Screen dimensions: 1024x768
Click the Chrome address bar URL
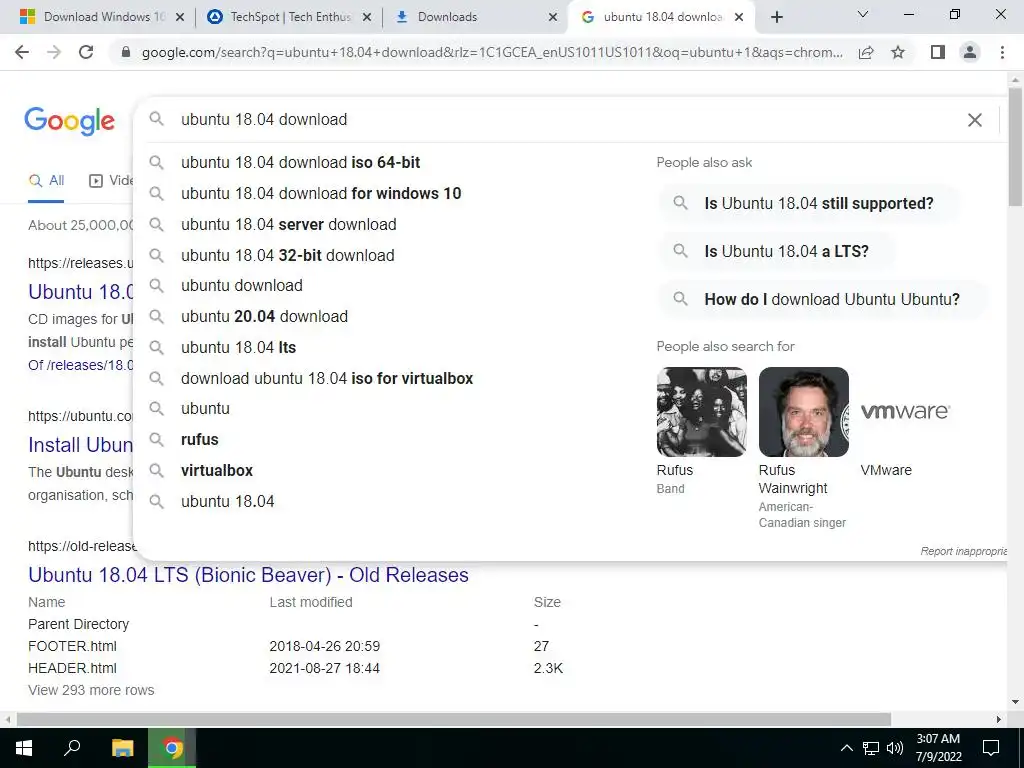492,52
